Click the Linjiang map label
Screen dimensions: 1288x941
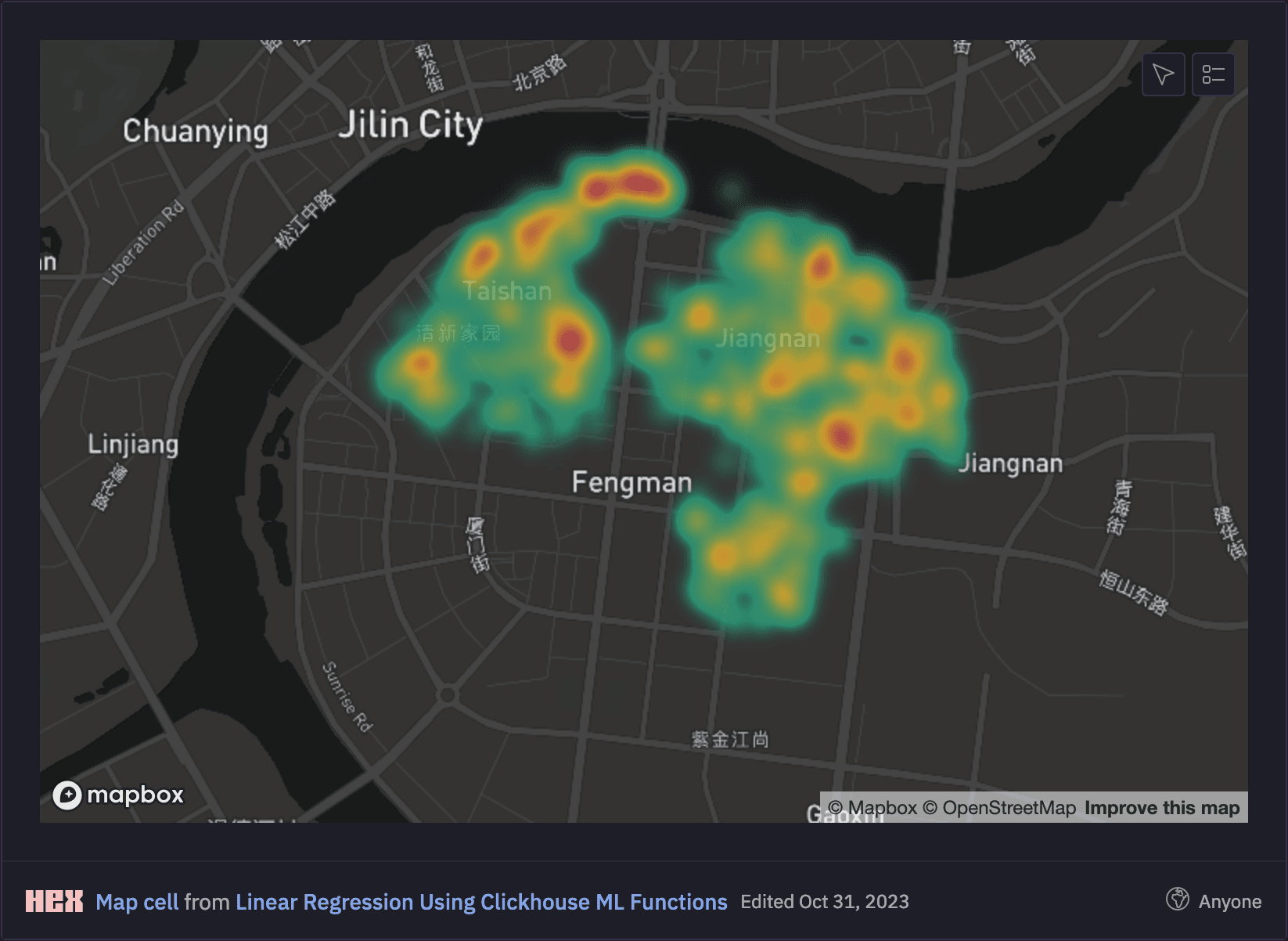133,445
